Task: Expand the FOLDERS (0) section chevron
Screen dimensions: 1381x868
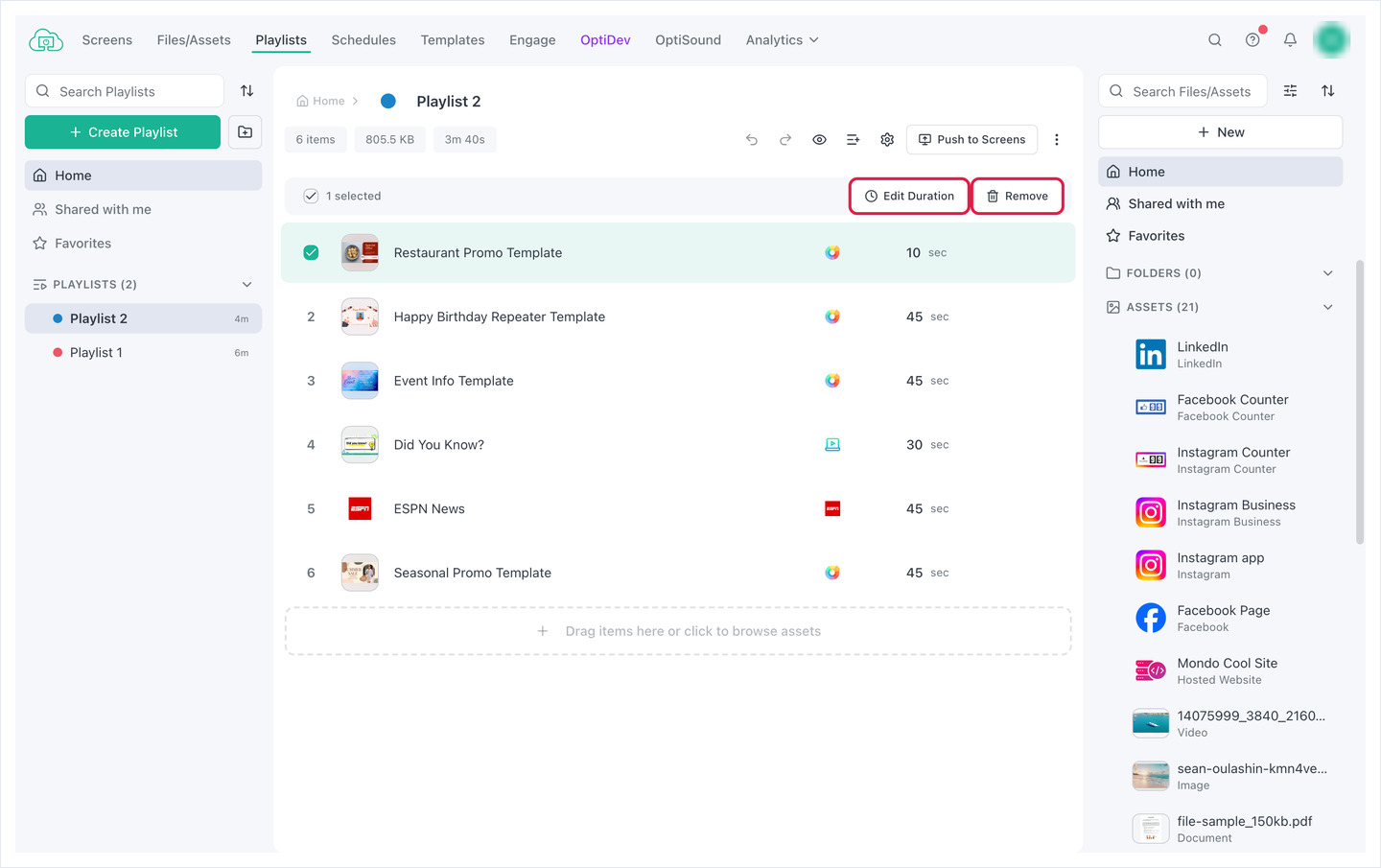Action: point(1328,273)
